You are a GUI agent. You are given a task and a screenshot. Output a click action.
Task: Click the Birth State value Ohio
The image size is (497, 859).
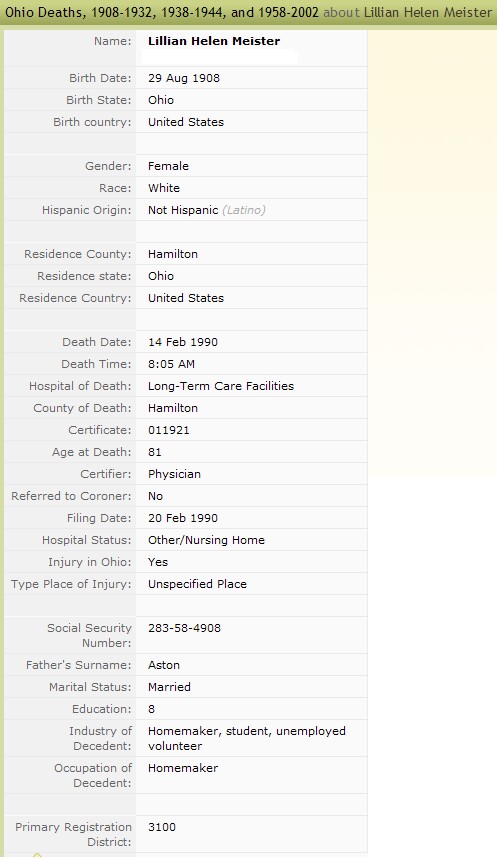click(161, 100)
